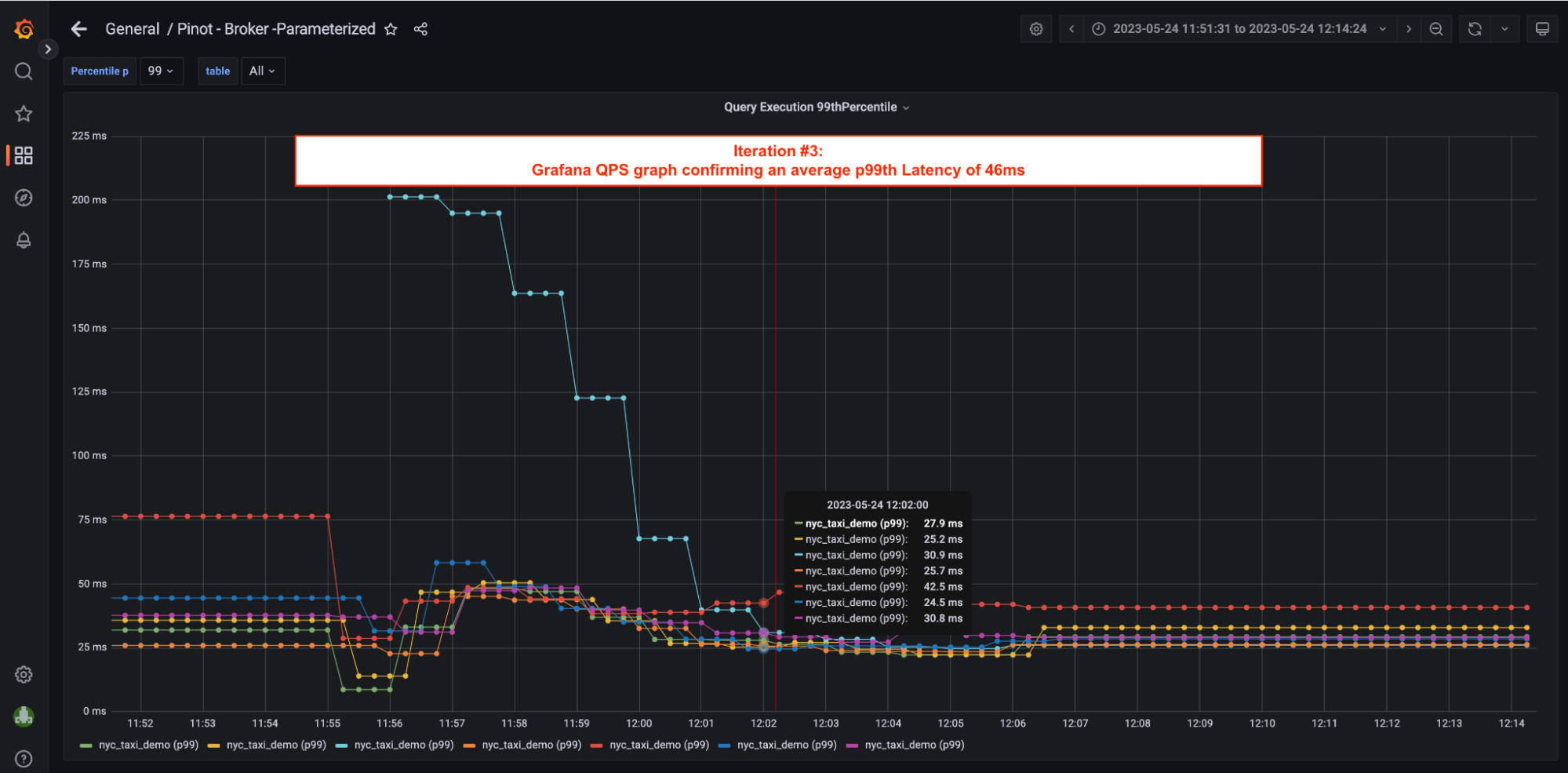Enable kiosk mode with the monitor icon
Viewport: 1568px width, 773px height.
pos(1541,29)
